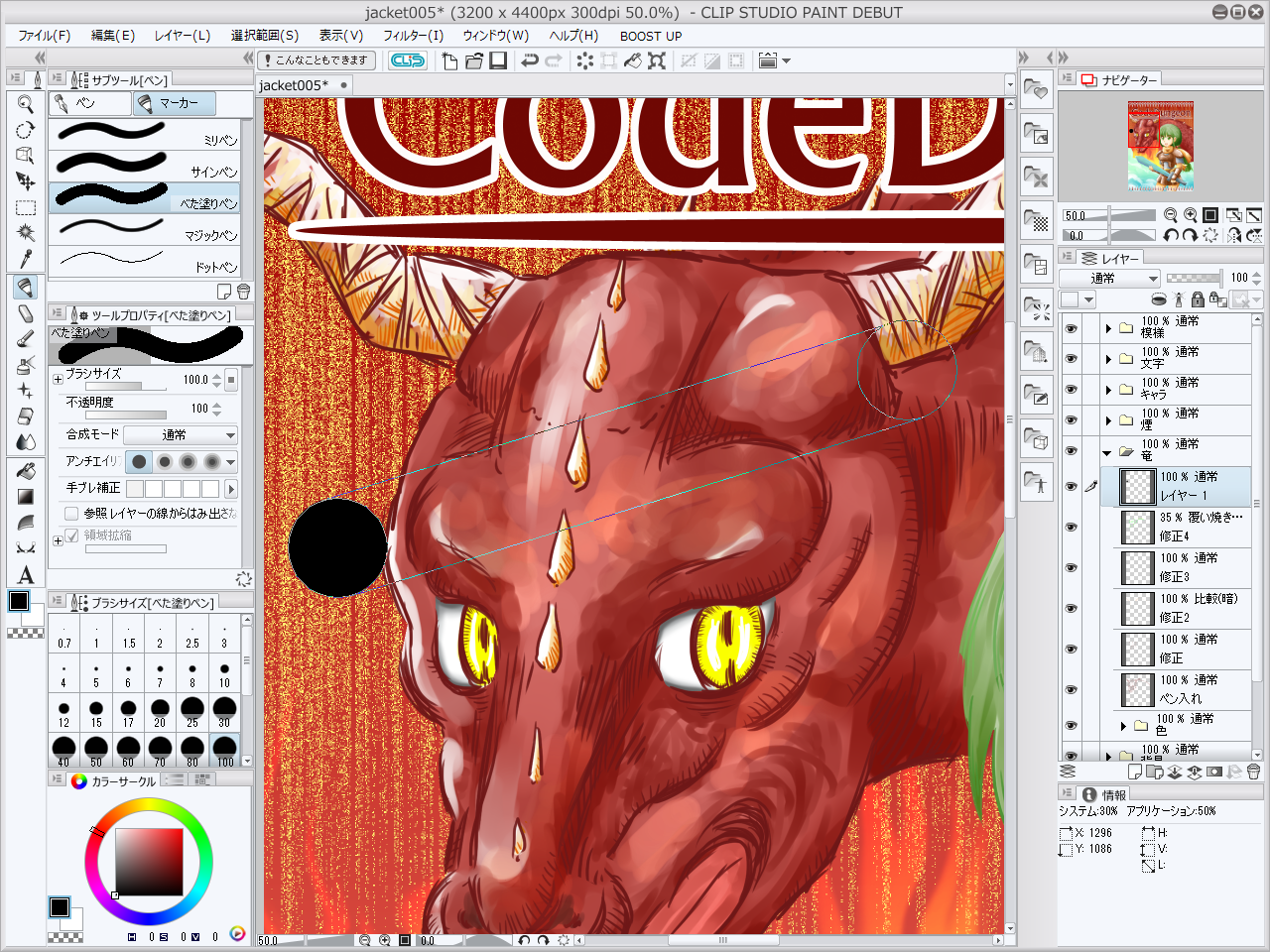Click the Lock layer padlock icon
The height and width of the screenshot is (952, 1270).
[x=1198, y=299]
